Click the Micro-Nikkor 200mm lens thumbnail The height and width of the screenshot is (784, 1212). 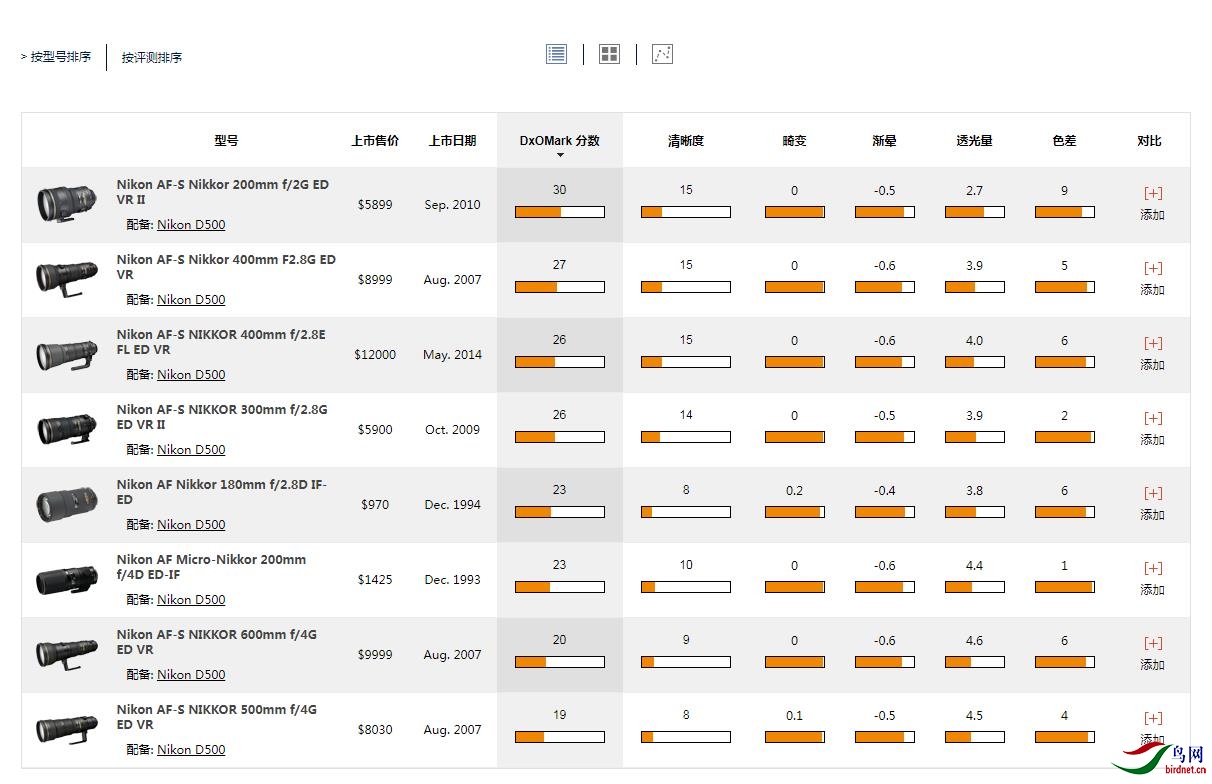click(x=67, y=580)
